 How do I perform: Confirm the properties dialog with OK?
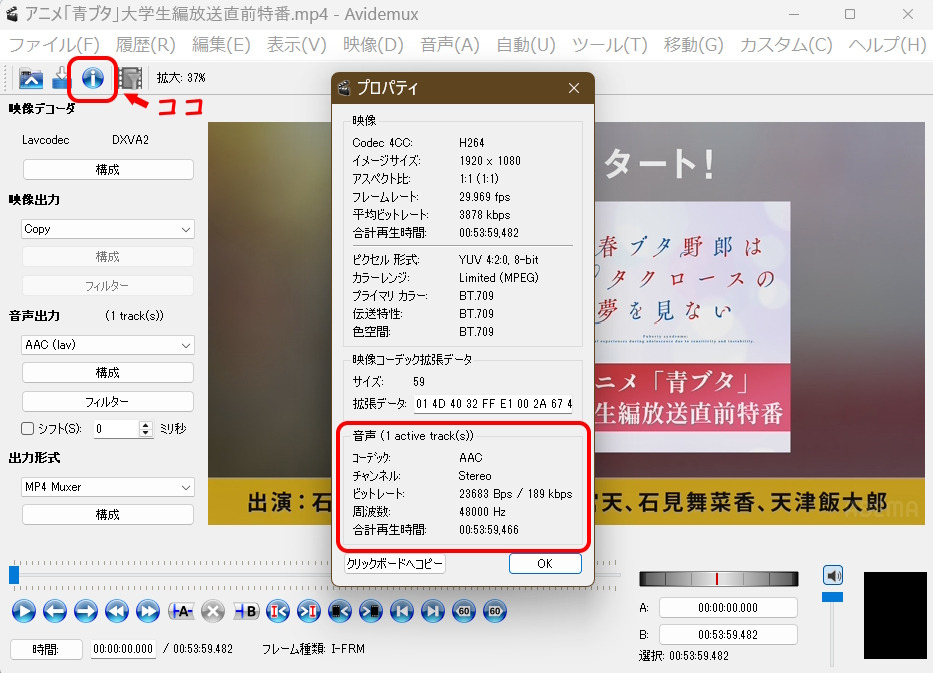pos(545,564)
